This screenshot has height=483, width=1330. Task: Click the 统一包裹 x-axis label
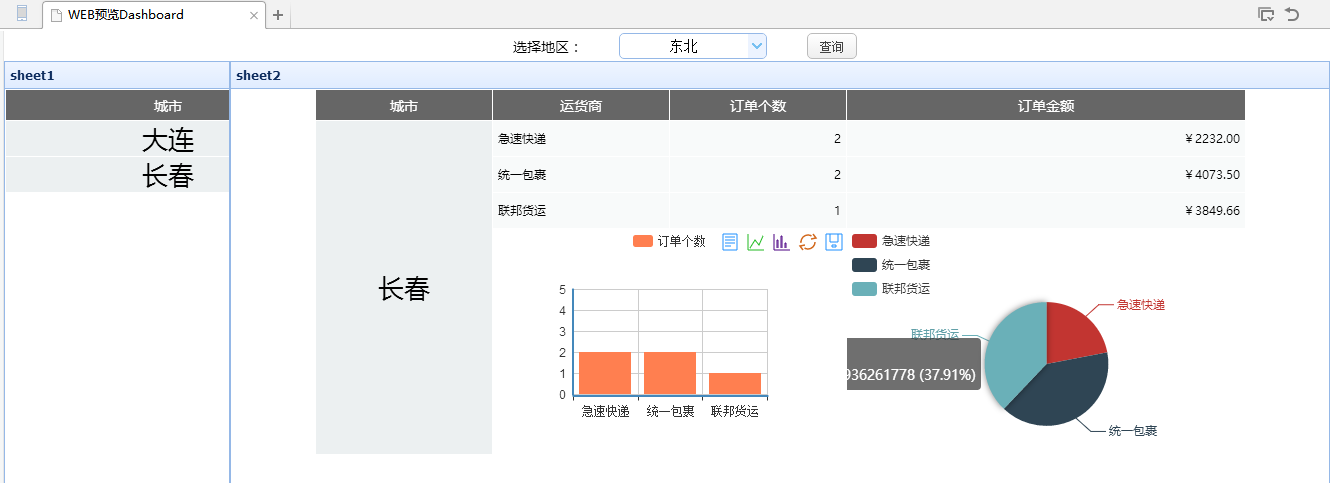[x=670, y=411]
